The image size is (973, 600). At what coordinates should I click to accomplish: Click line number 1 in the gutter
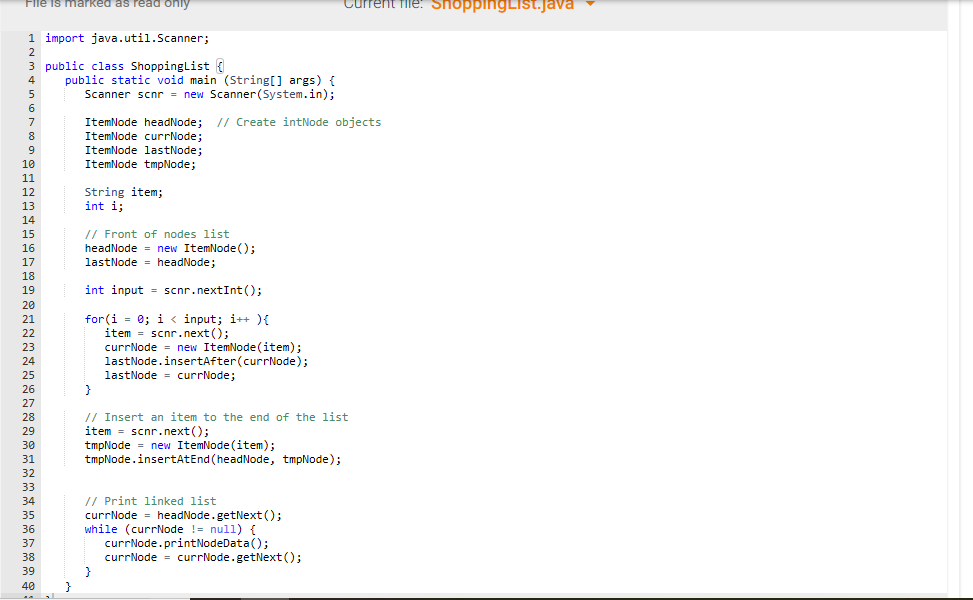31,38
